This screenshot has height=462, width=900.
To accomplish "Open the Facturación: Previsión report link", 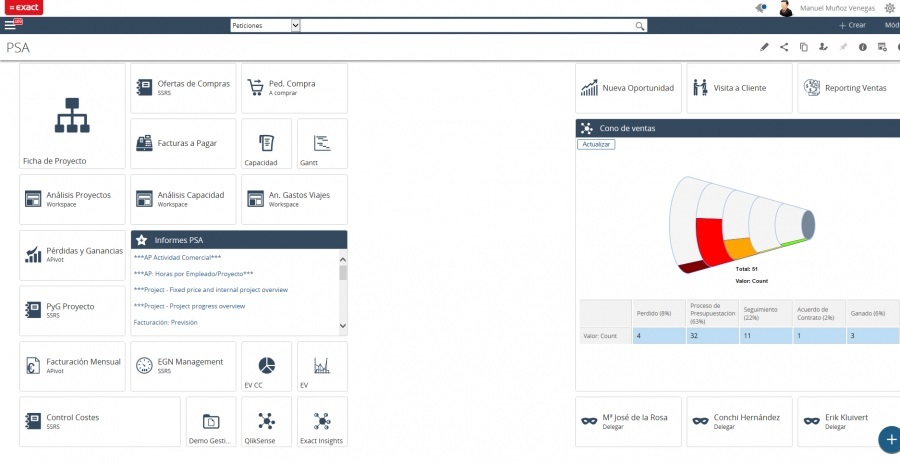I will coord(166,323).
